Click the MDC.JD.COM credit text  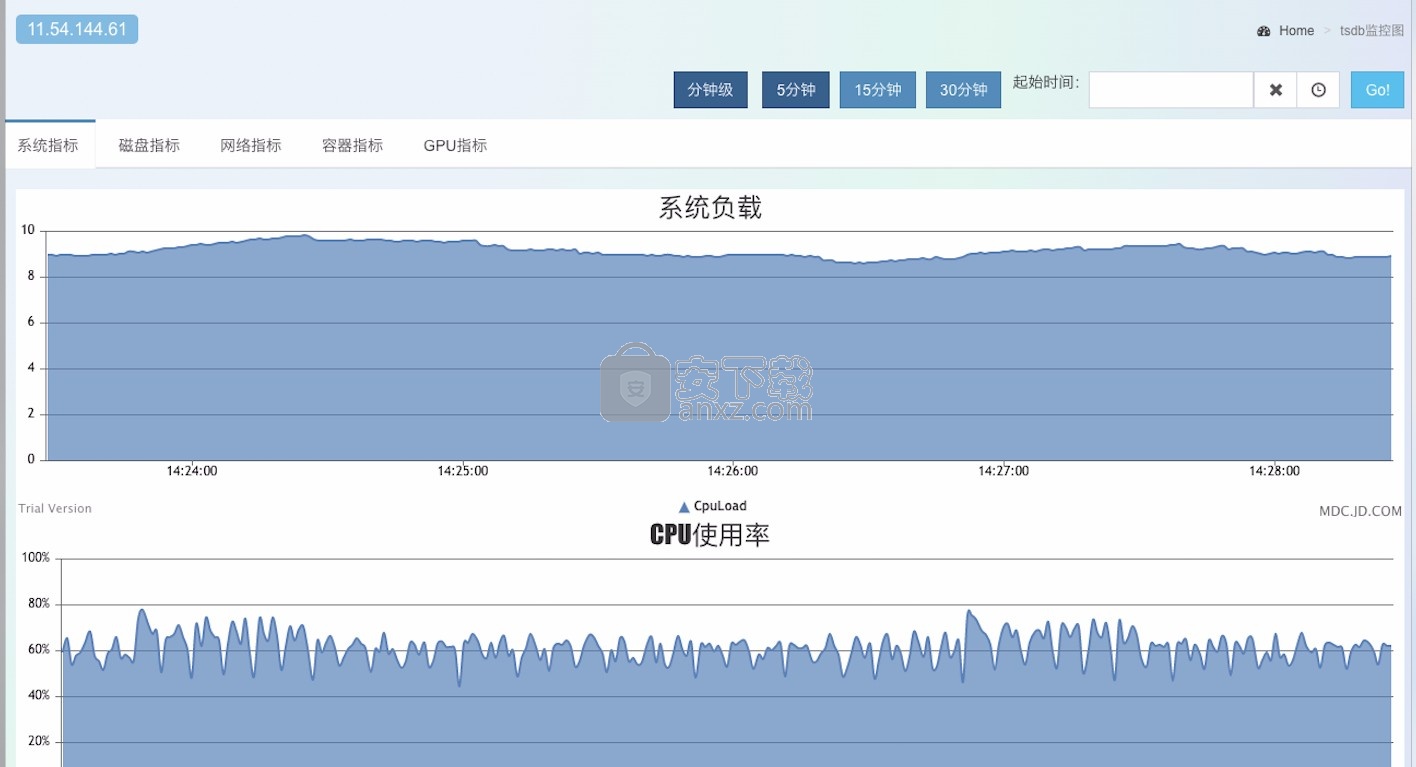tap(1360, 511)
